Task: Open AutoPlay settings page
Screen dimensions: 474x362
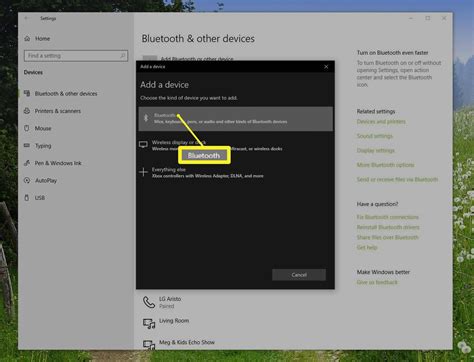Action: 46,180
